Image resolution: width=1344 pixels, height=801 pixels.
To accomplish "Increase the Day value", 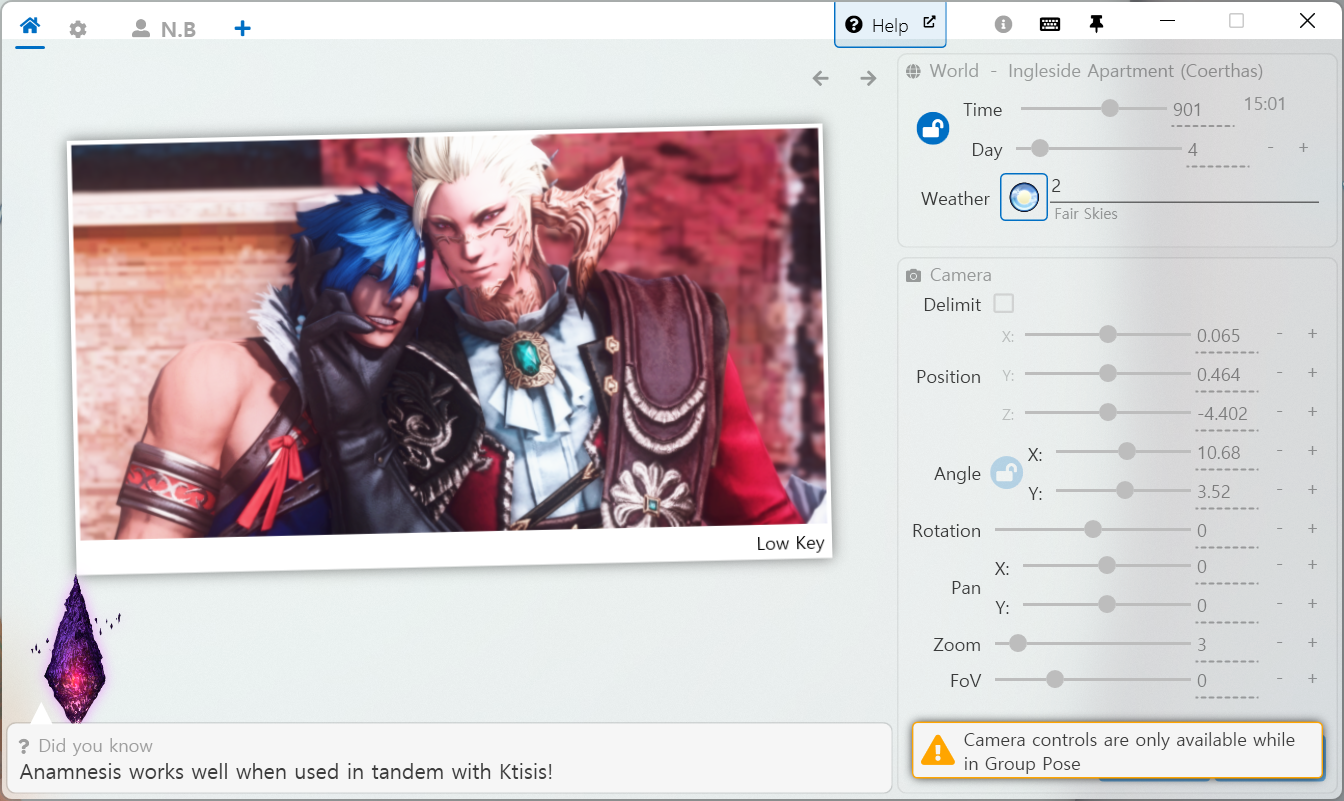I will point(1303,148).
